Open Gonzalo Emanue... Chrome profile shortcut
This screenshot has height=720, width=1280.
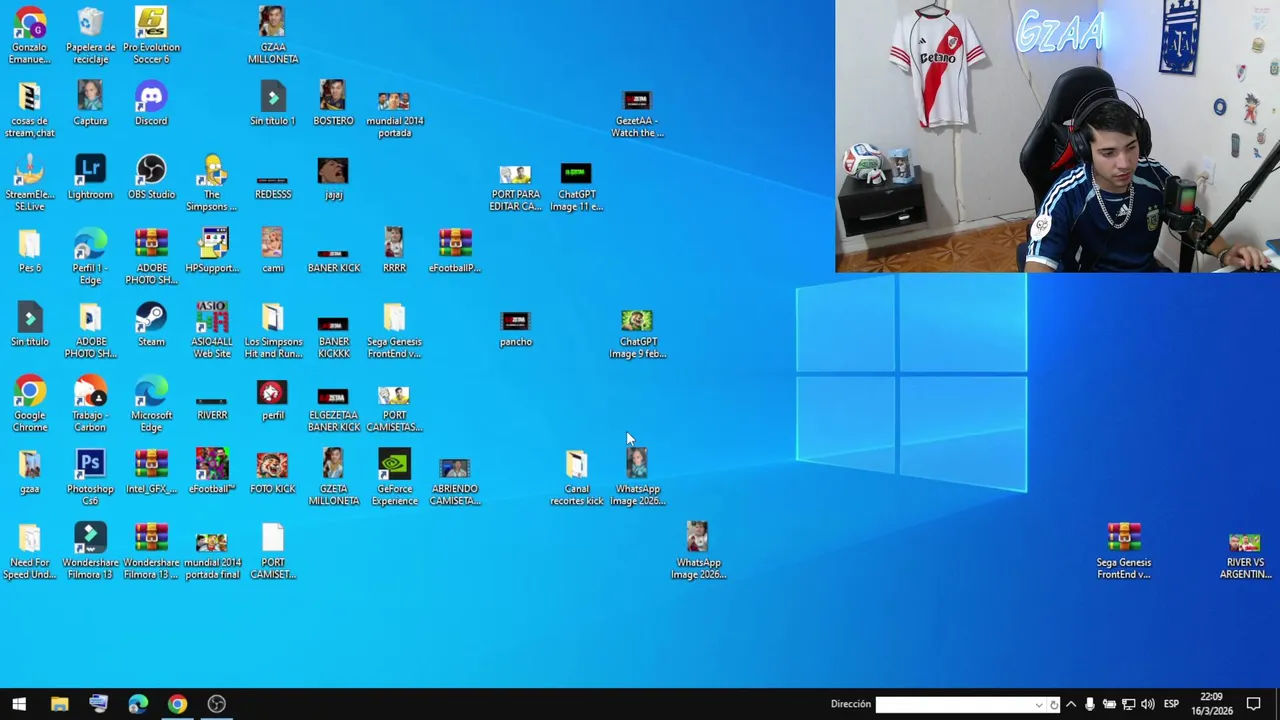point(30,36)
